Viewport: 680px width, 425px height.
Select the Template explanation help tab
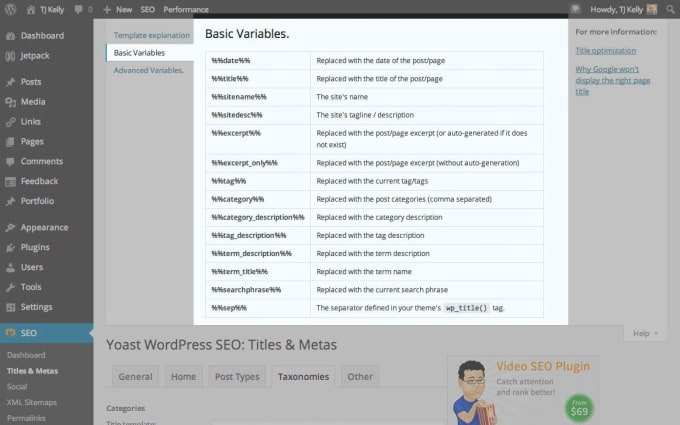tap(151, 35)
